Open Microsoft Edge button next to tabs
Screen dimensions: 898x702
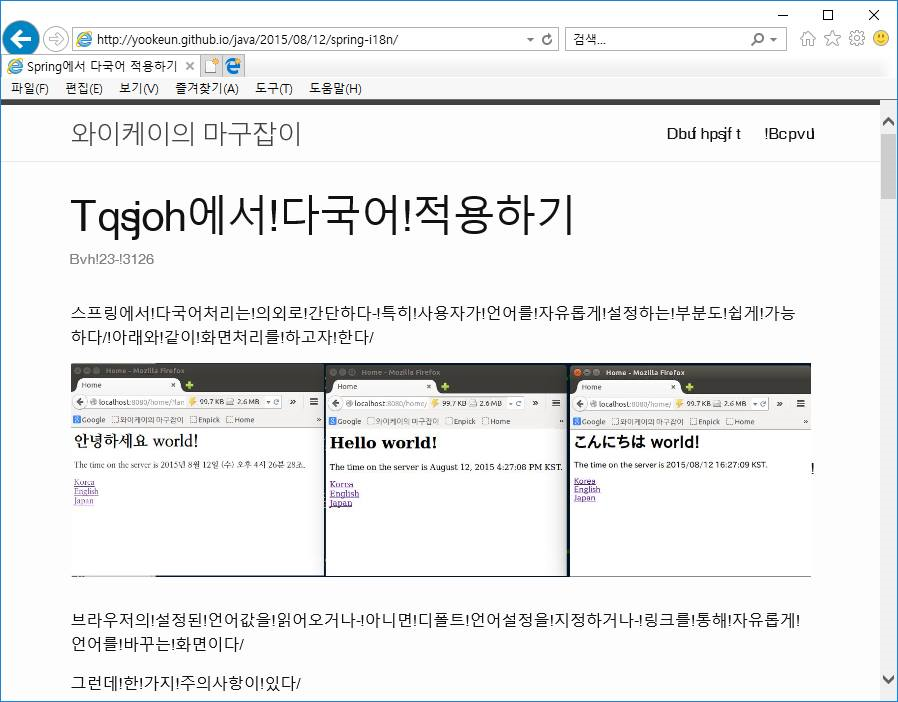point(233,66)
